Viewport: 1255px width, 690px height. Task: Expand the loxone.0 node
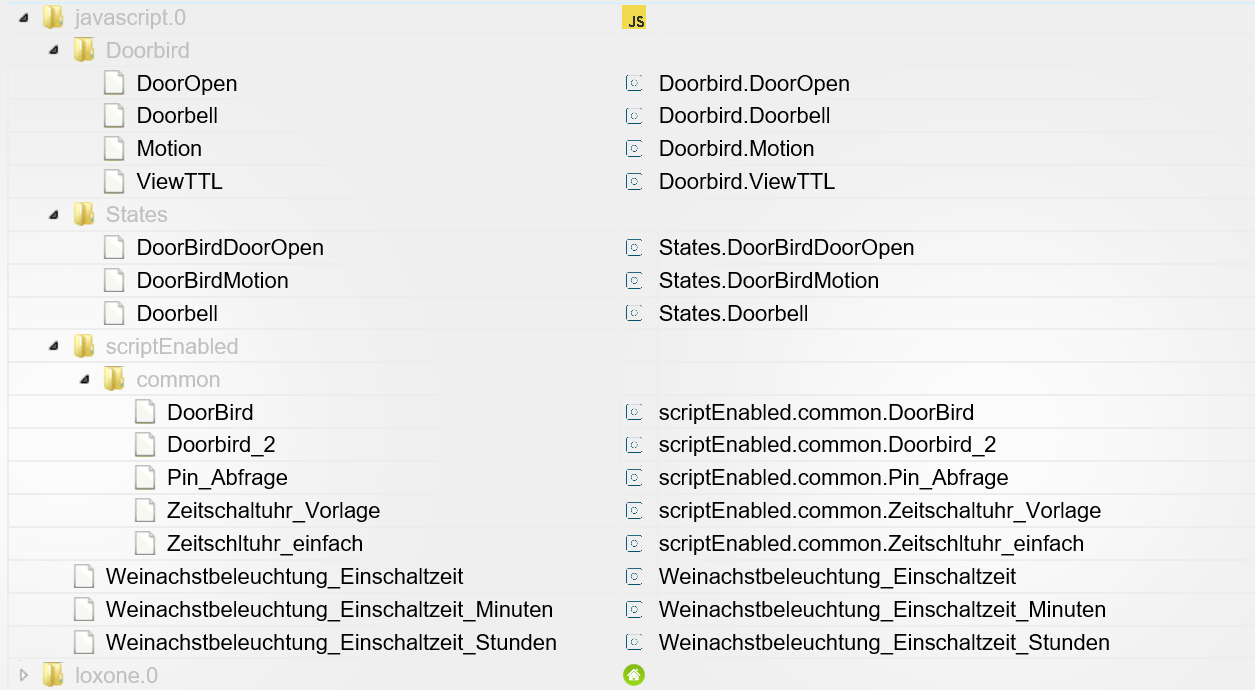tap(24, 675)
